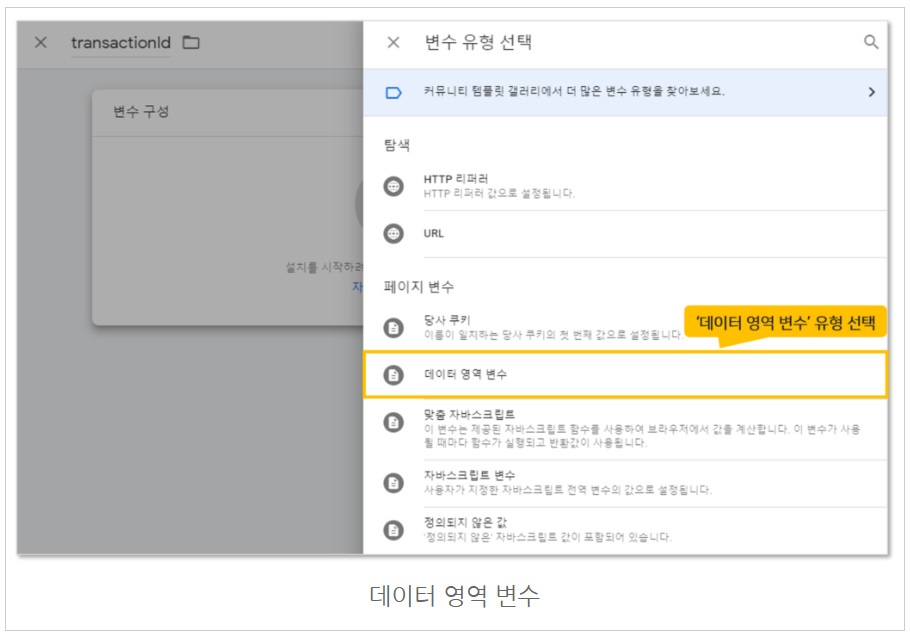Click the document icon beside 자바스크립트 변수
This screenshot has height=636, width=910.
[393, 483]
